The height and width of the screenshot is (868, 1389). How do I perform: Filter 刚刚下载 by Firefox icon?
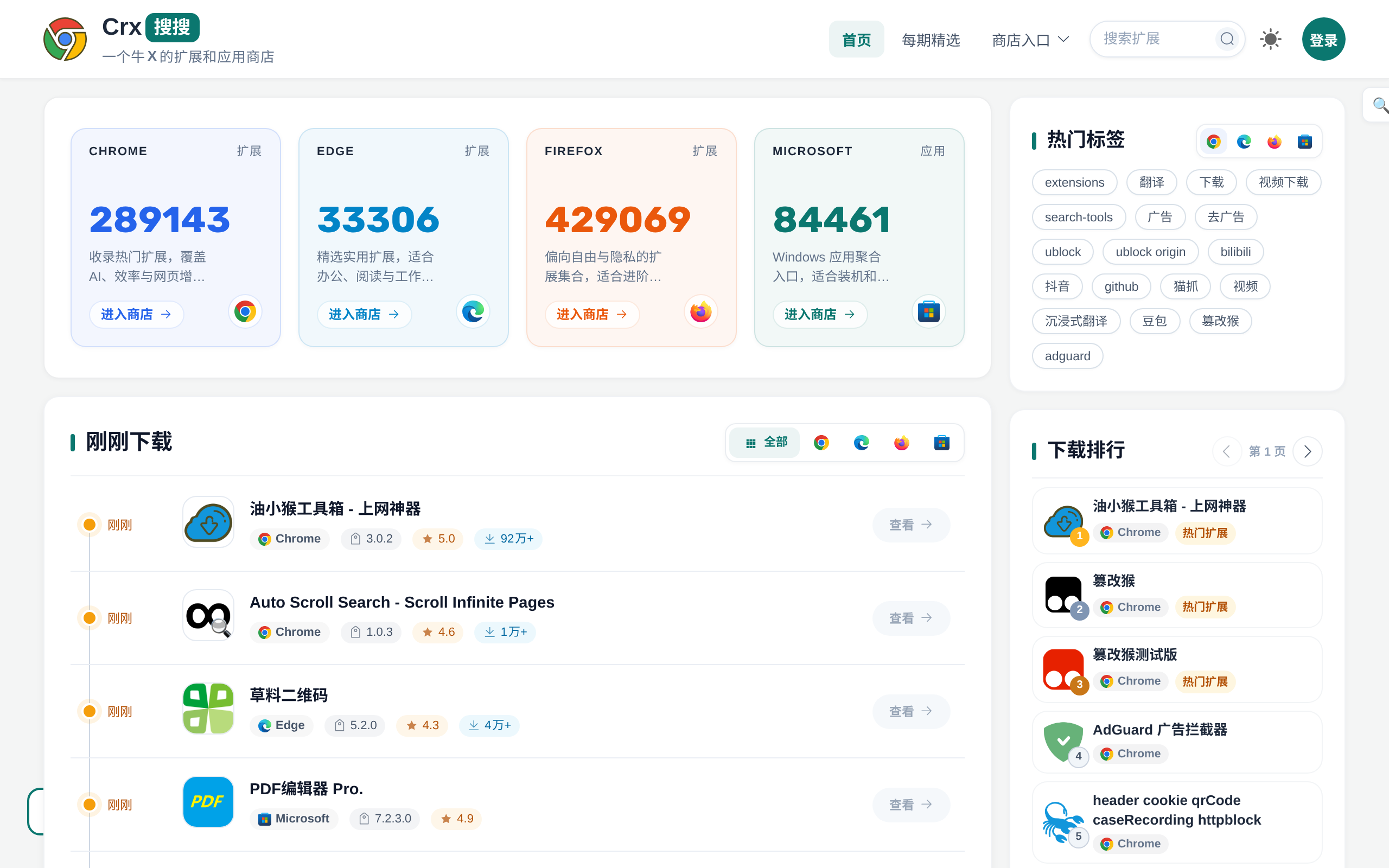pos(902,443)
